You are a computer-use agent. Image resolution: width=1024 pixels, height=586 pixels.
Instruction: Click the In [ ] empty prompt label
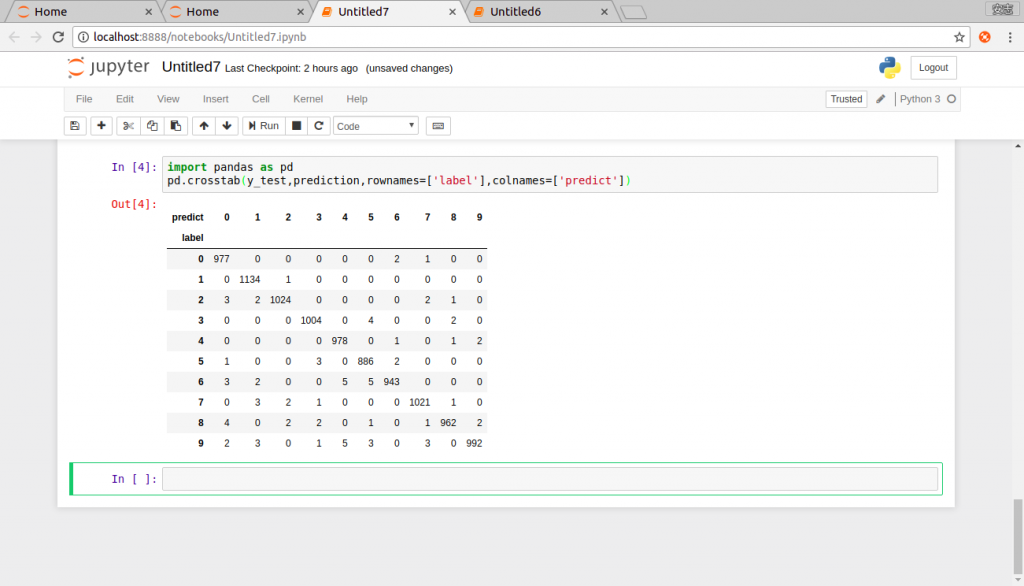coord(134,479)
